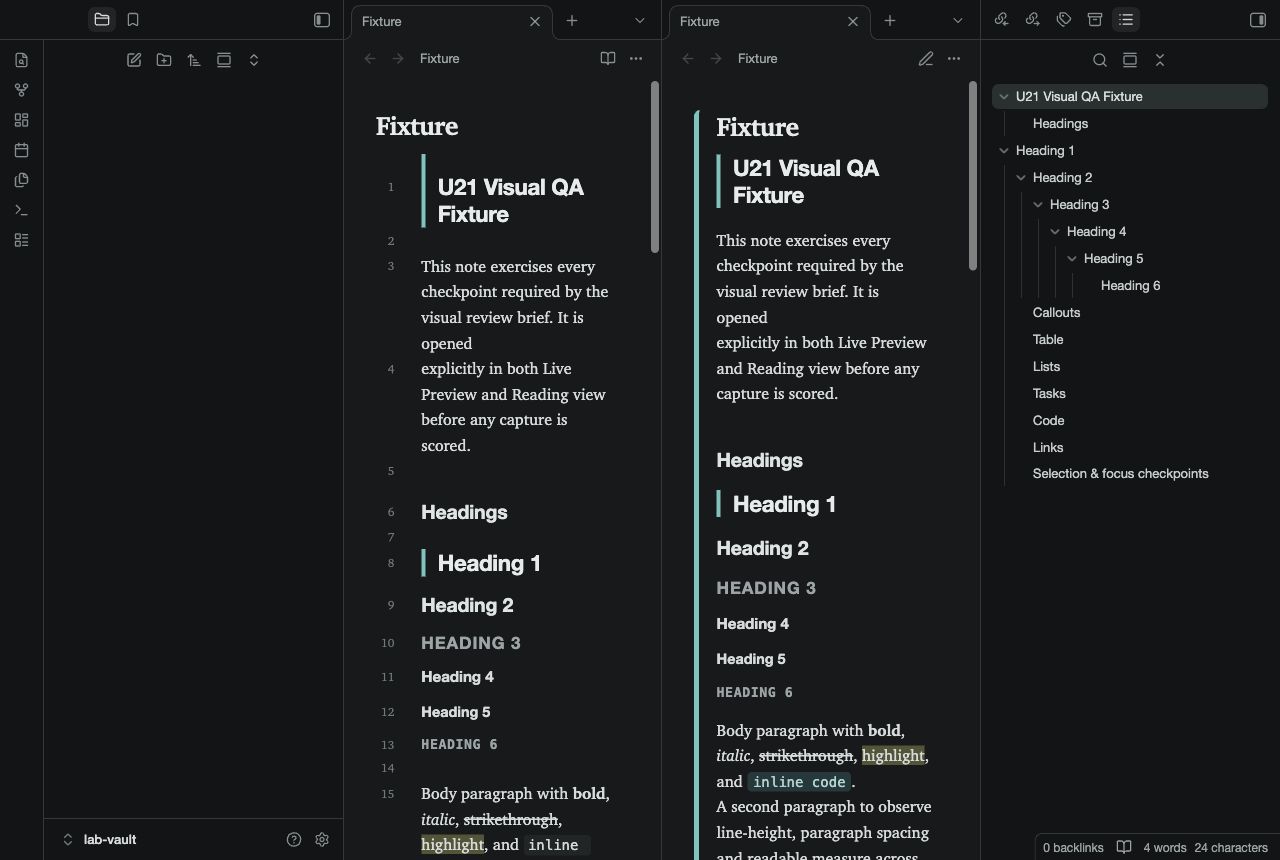Close the right Fixture tab
This screenshot has height=860, width=1280.
coord(853,21)
